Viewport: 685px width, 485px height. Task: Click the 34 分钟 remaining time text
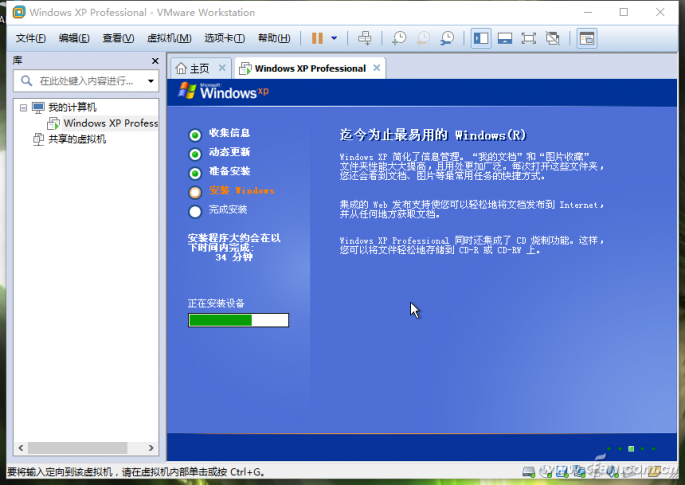(234, 257)
